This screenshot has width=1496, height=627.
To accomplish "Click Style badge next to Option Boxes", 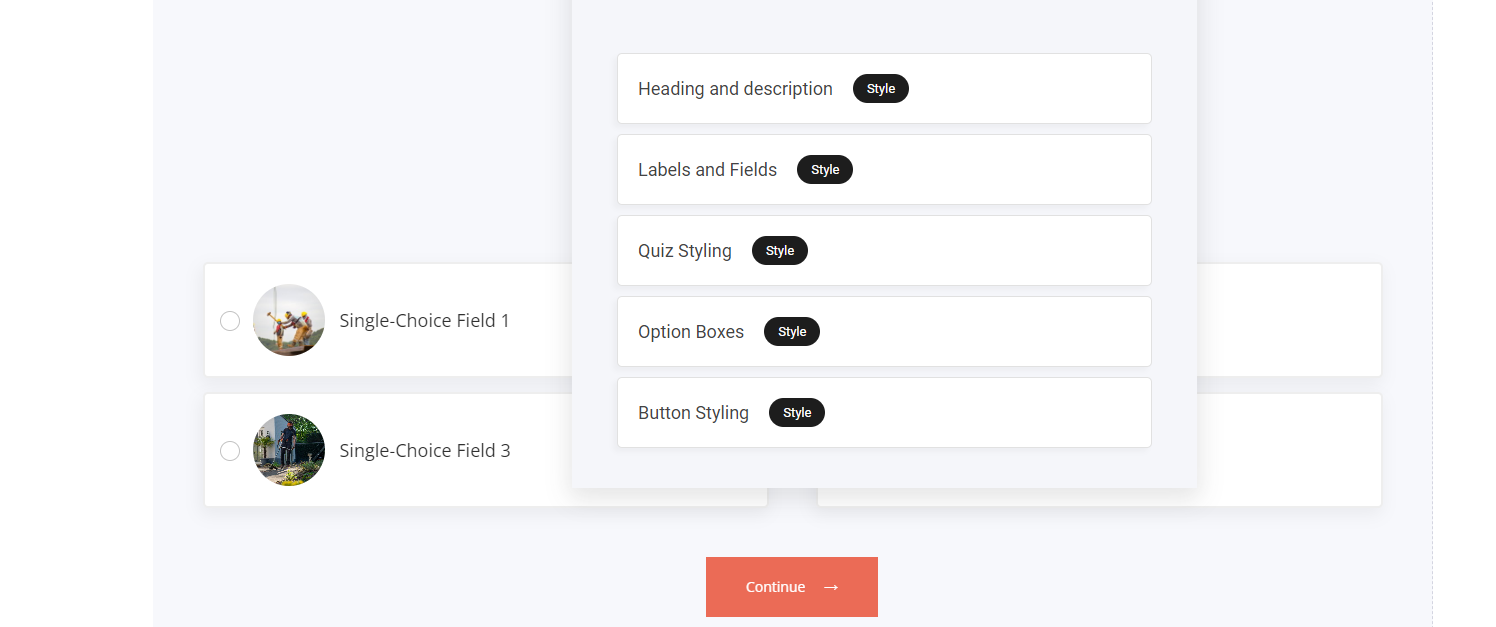I will tap(791, 332).
